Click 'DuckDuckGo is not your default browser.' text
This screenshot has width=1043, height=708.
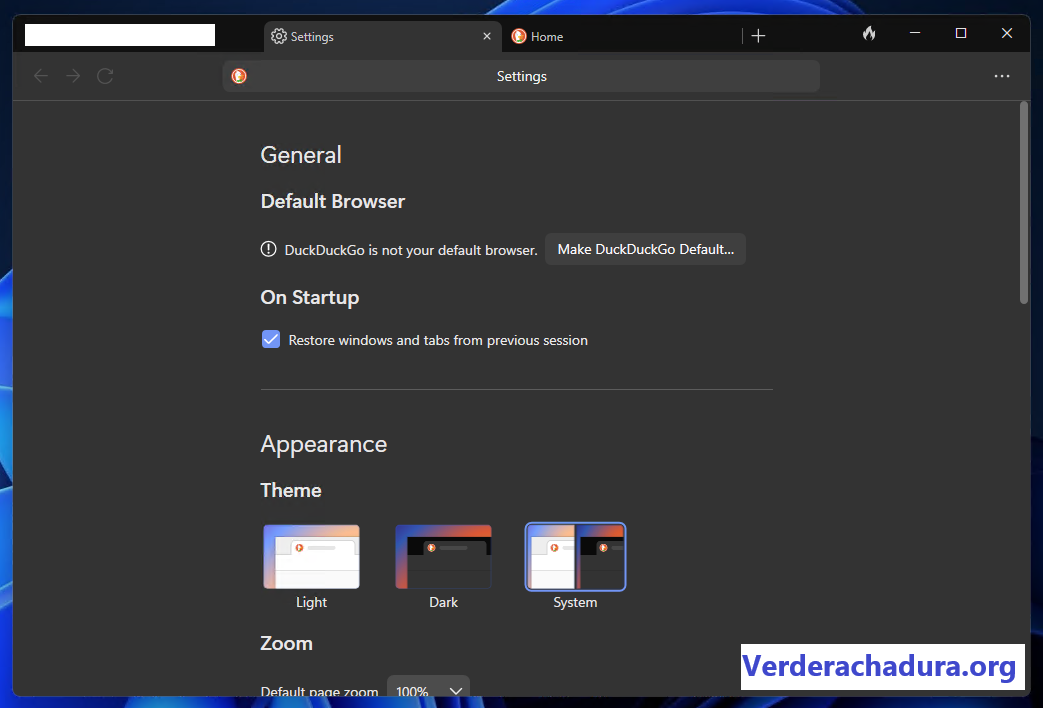click(411, 250)
